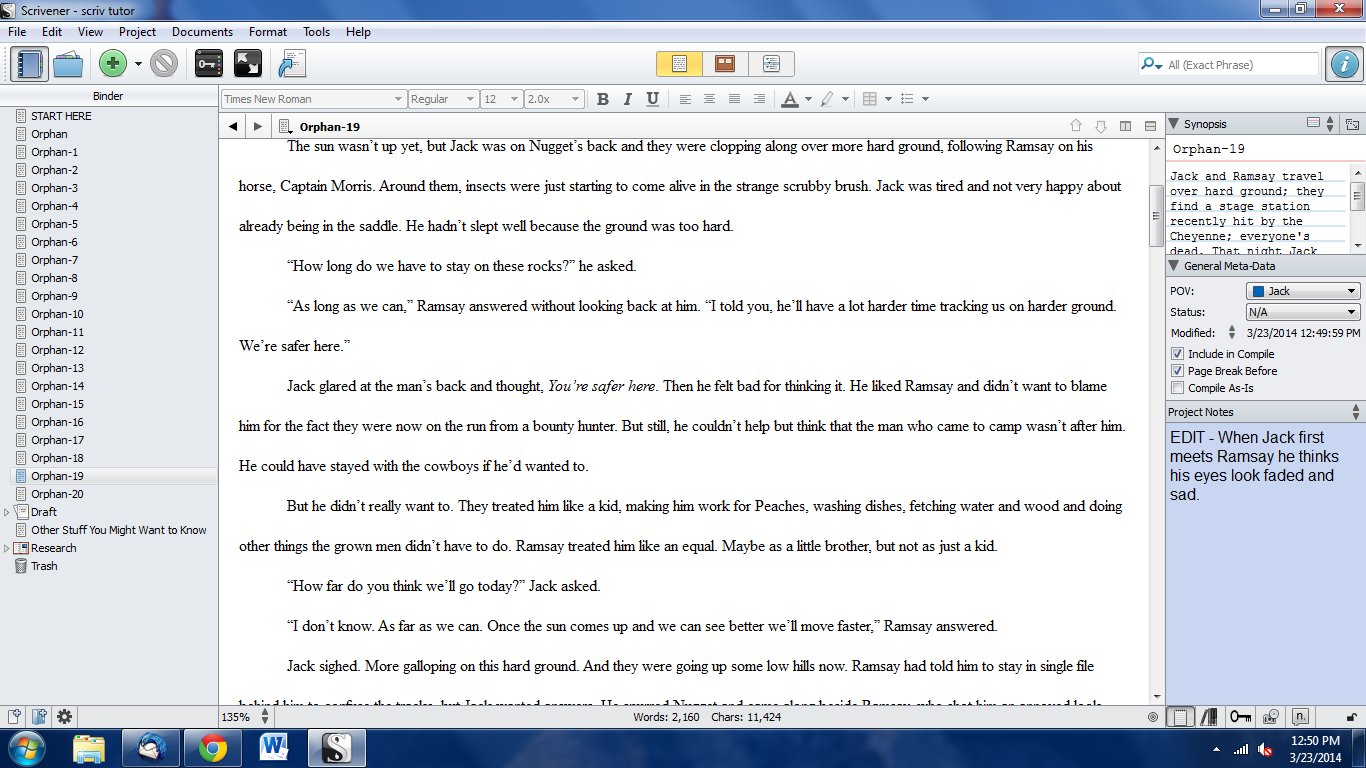Open the Times New Roman font dropdown
This screenshot has height=768, width=1366.
pyautogui.click(x=313, y=99)
